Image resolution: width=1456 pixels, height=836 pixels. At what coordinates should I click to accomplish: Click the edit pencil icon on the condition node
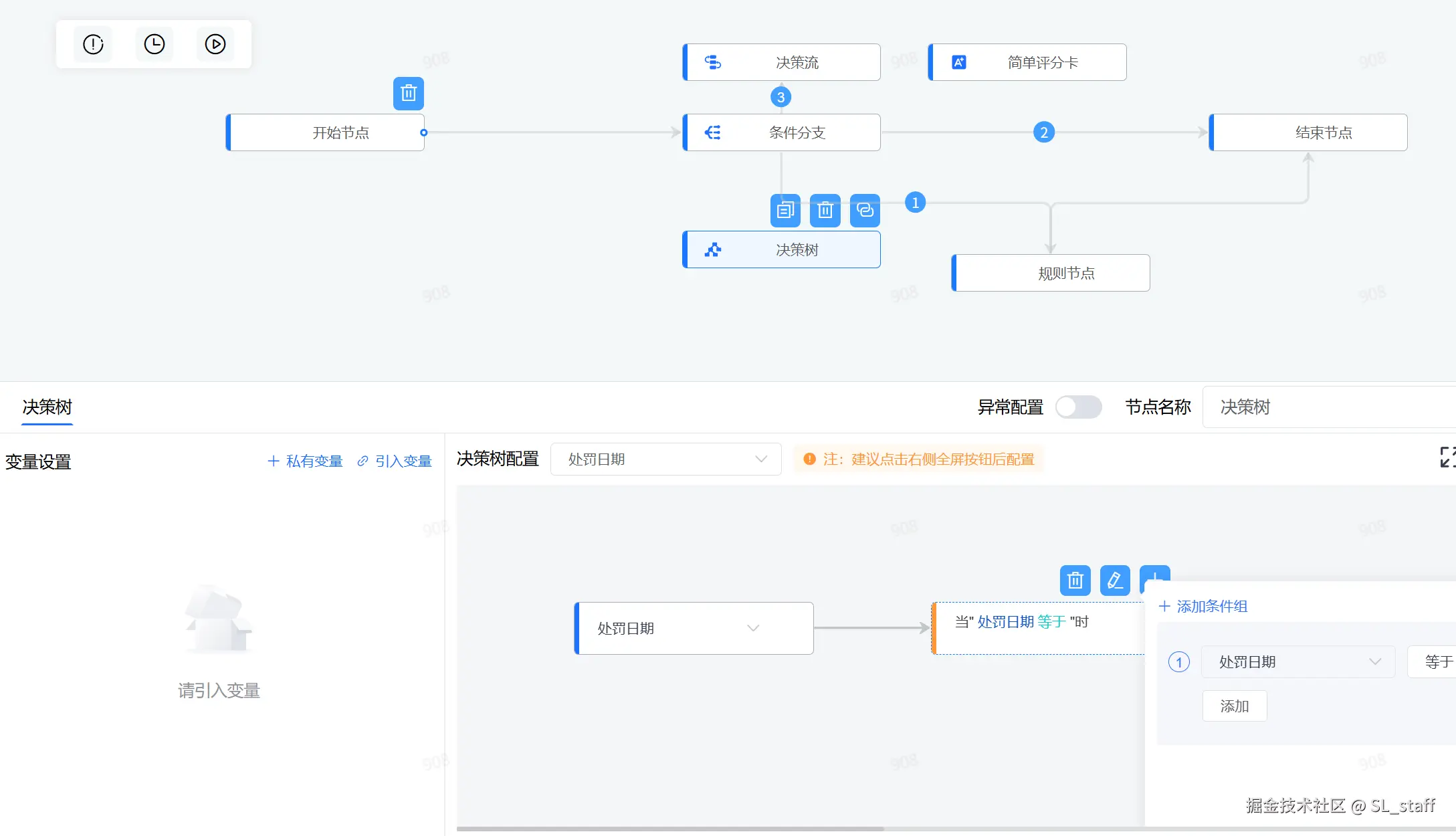pyautogui.click(x=1114, y=580)
